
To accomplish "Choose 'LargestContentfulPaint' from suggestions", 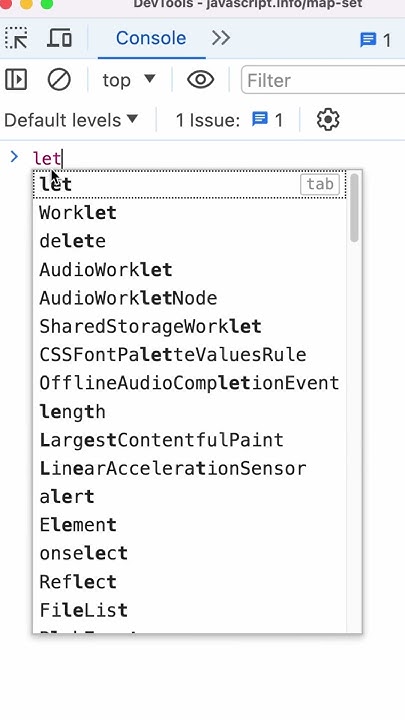I will [x=189, y=440].
